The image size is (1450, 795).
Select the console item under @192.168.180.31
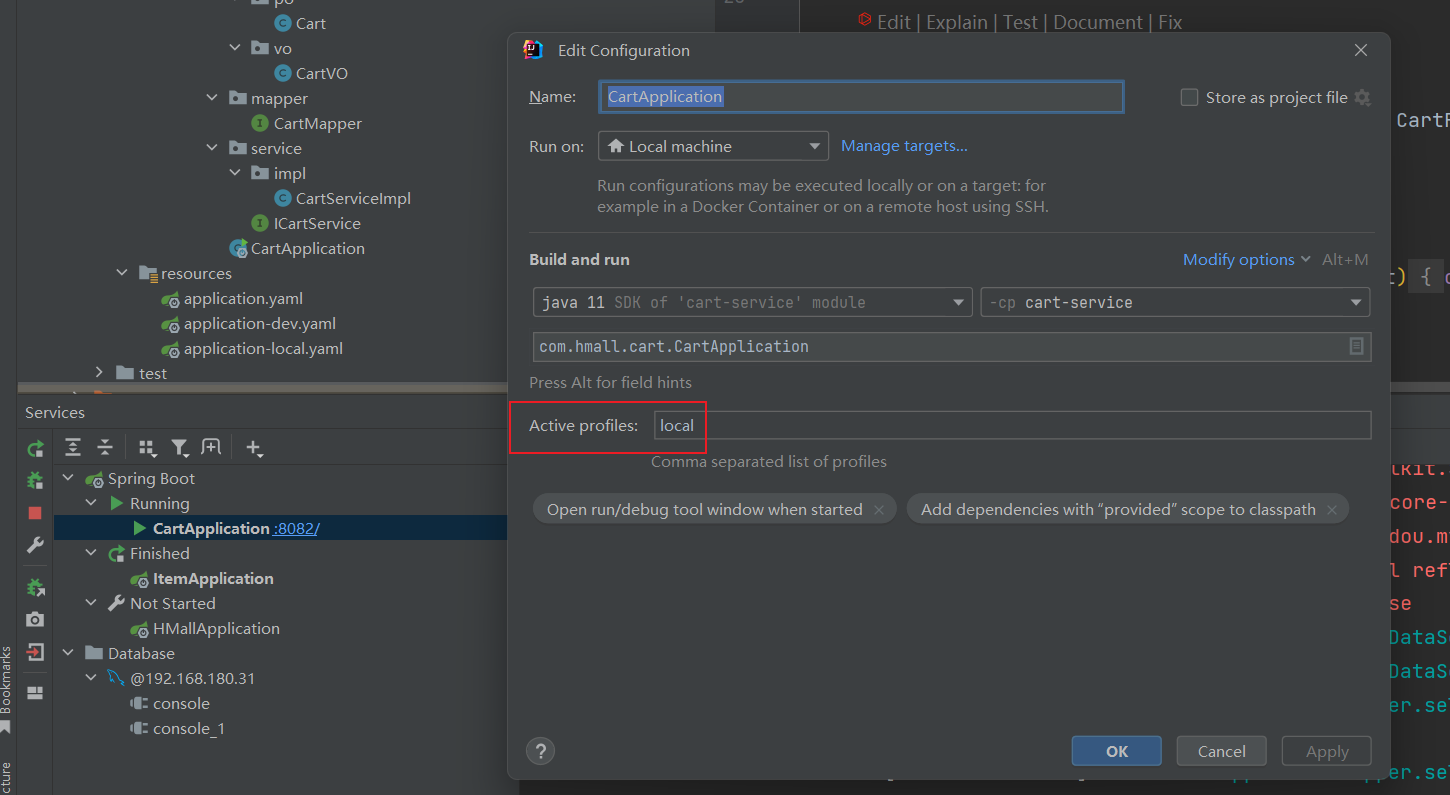tap(181, 703)
